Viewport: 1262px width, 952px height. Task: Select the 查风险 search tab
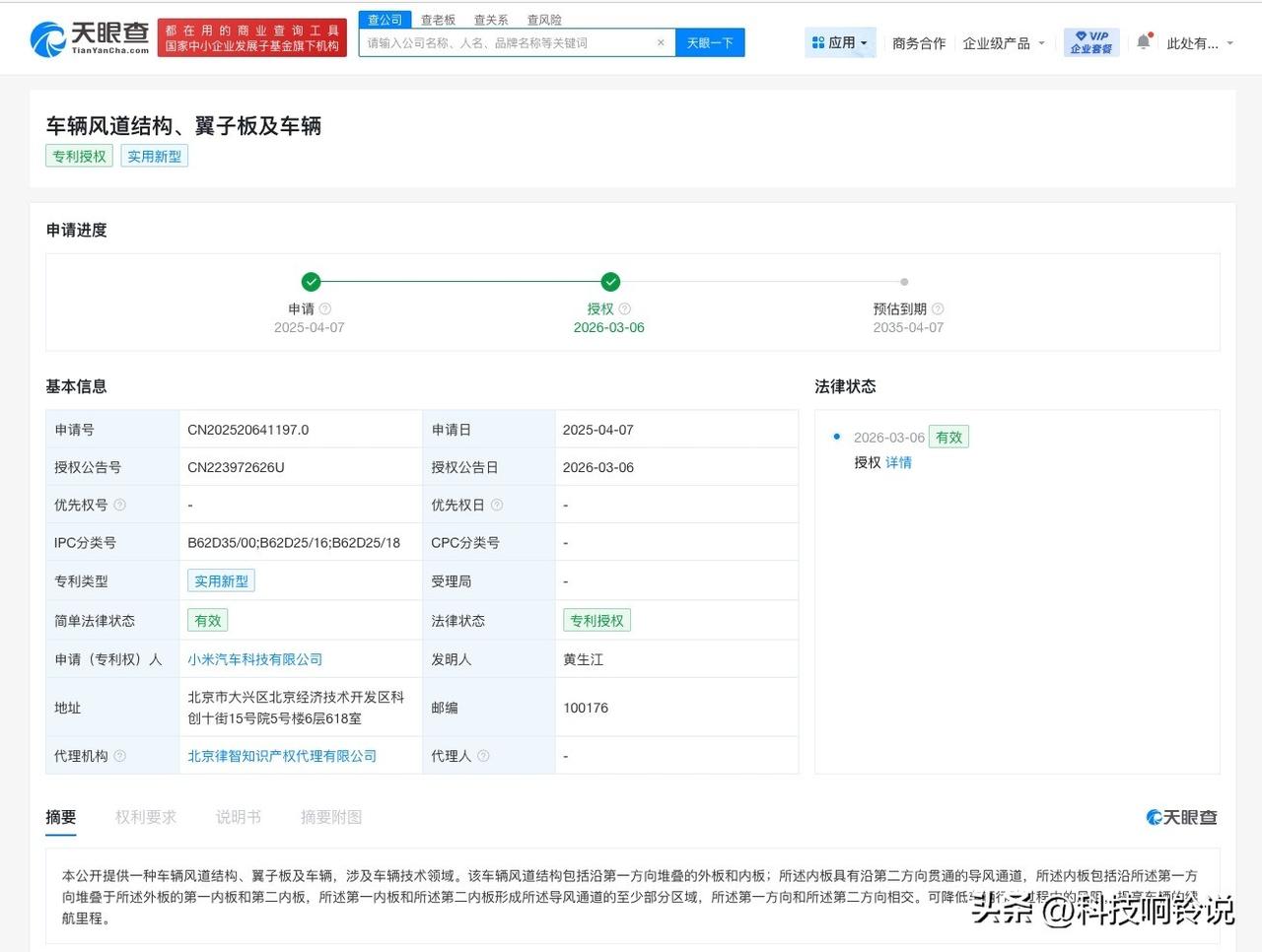click(x=543, y=19)
